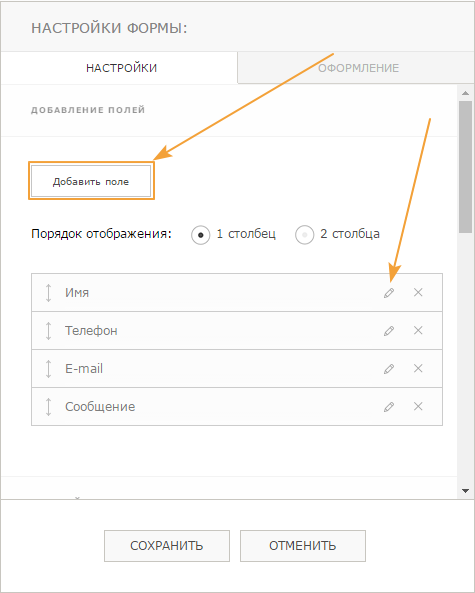Select the 2 столбца radio button
The width and height of the screenshot is (475, 593).
coord(304,235)
